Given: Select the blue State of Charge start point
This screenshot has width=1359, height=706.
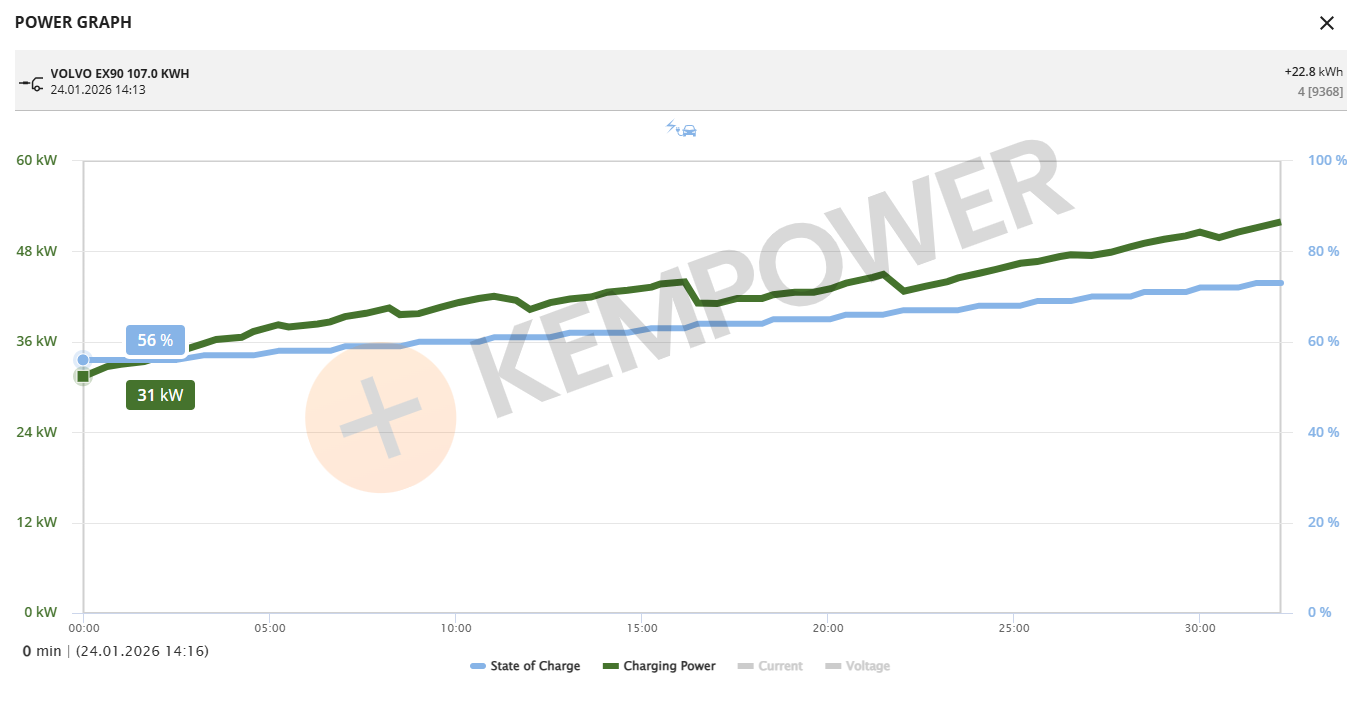Looking at the screenshot, I should (83, 360).
